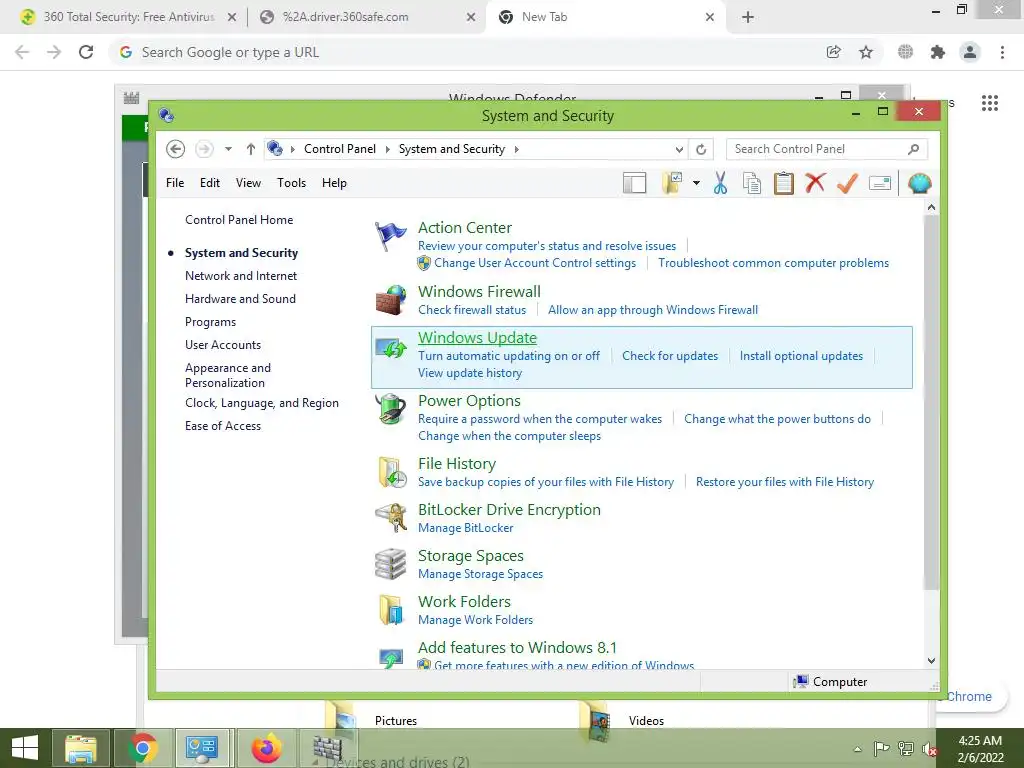Click the folder options icon in the toolbar

pos(672,183)
